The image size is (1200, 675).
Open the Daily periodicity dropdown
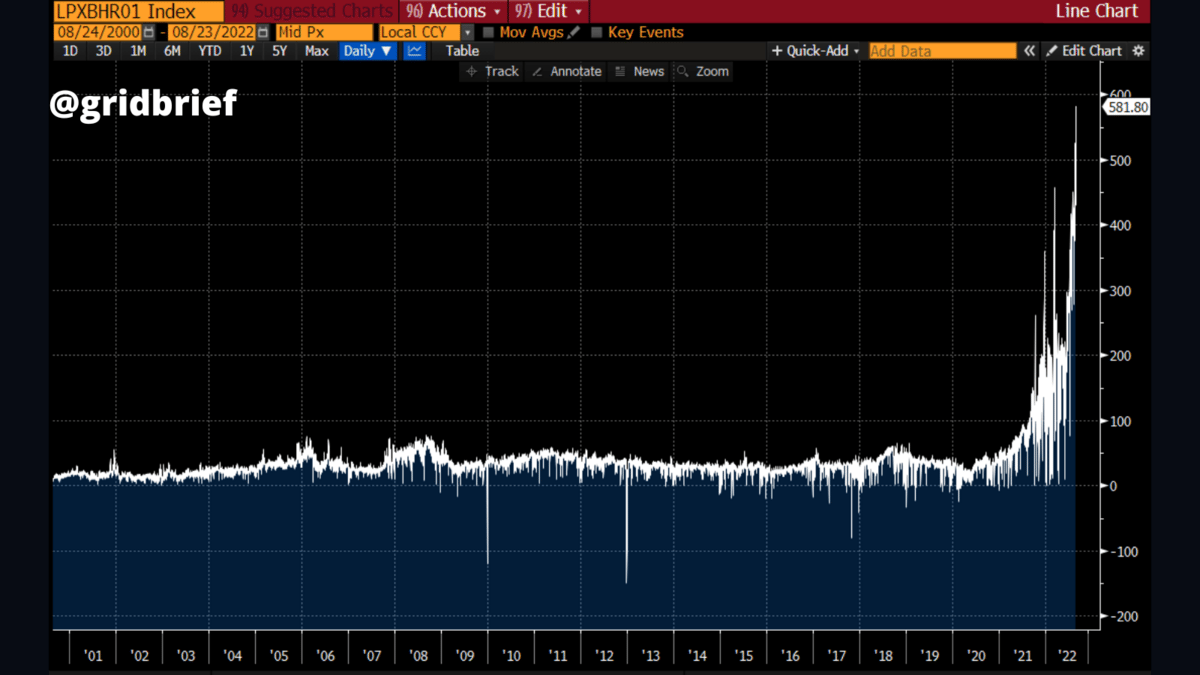click(x=368, y=51)
